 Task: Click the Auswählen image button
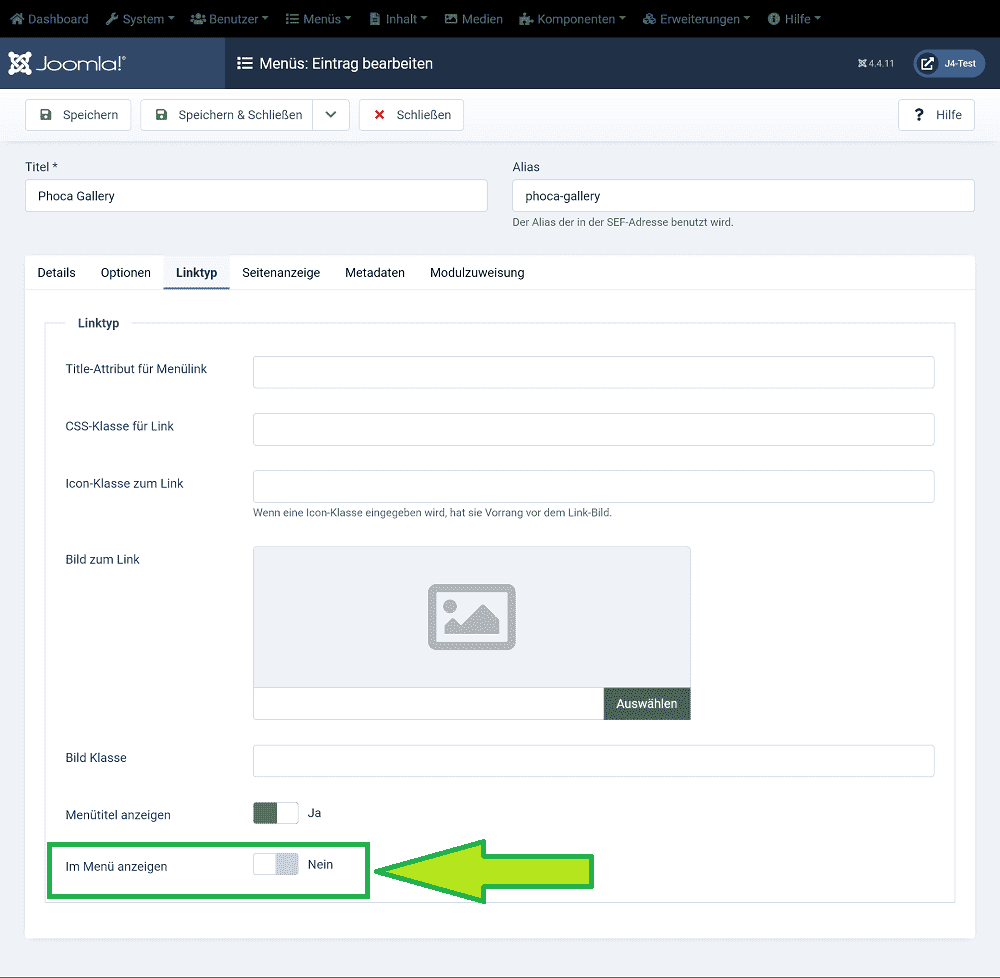(x=646, y=704)
